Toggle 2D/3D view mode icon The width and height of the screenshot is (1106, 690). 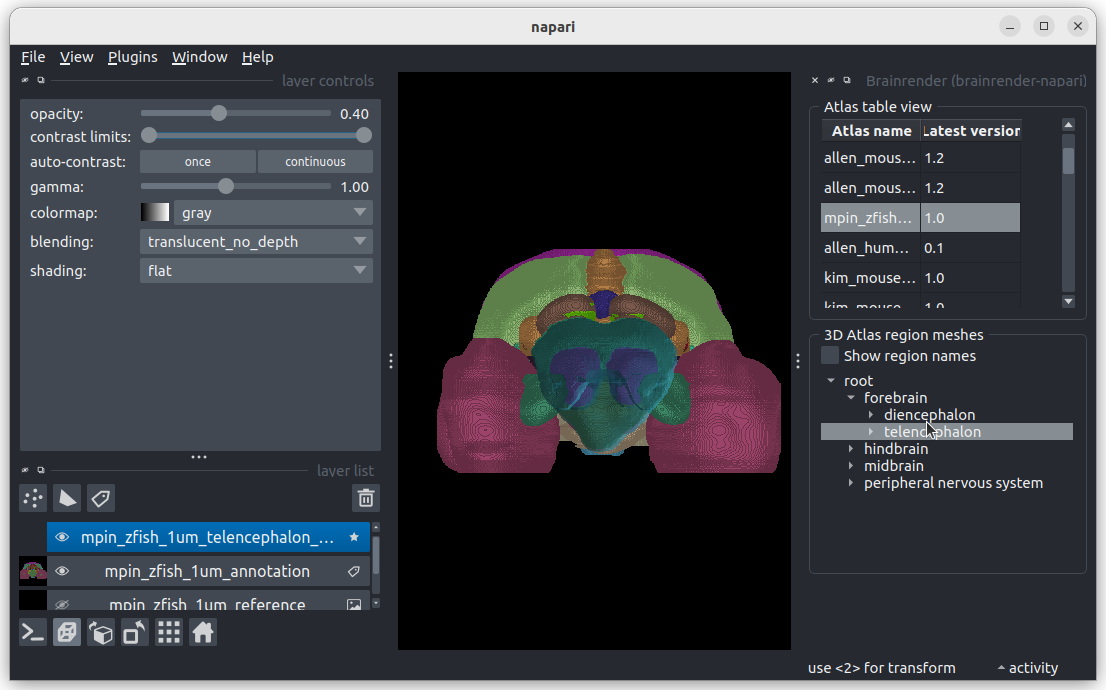tap(67, 632)
